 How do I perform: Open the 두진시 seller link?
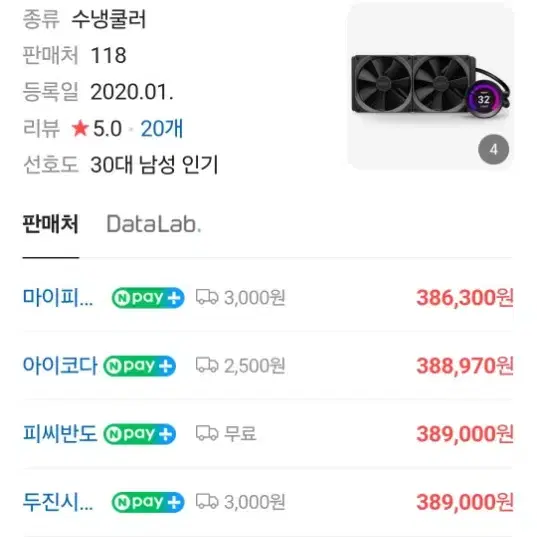point(58,502)
